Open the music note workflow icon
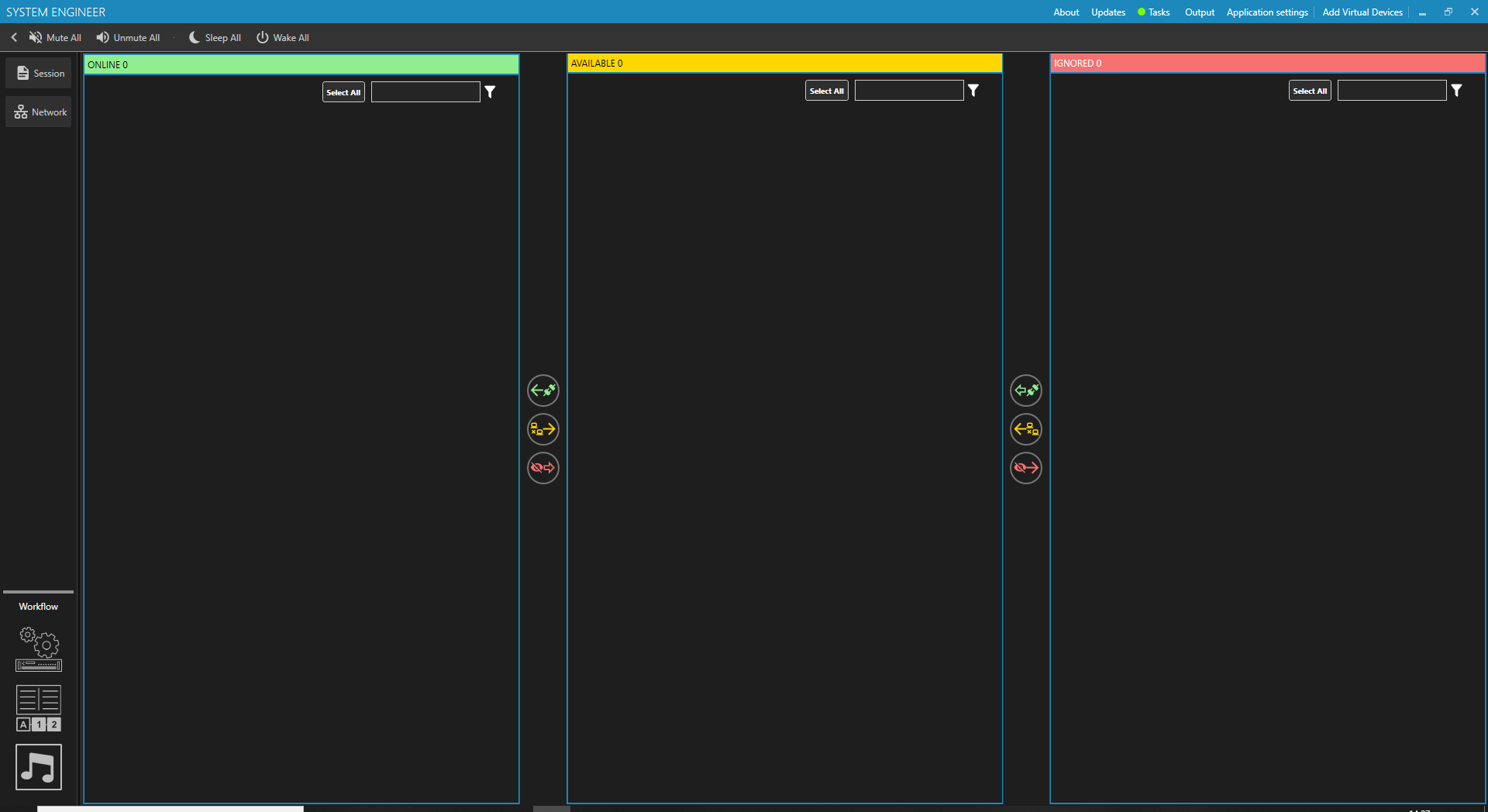Viewport: 1488px width, 812px height. click(39, 767)
